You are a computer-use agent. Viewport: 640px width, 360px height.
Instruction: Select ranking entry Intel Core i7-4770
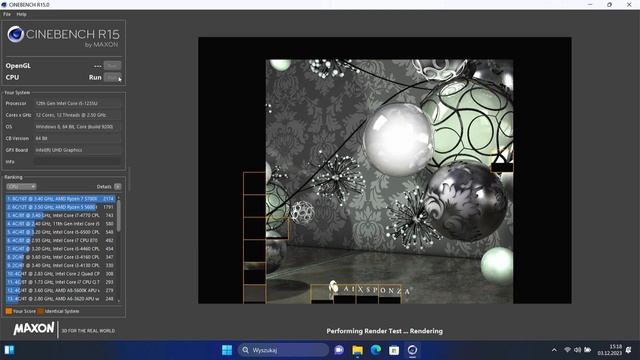(61, 216)
